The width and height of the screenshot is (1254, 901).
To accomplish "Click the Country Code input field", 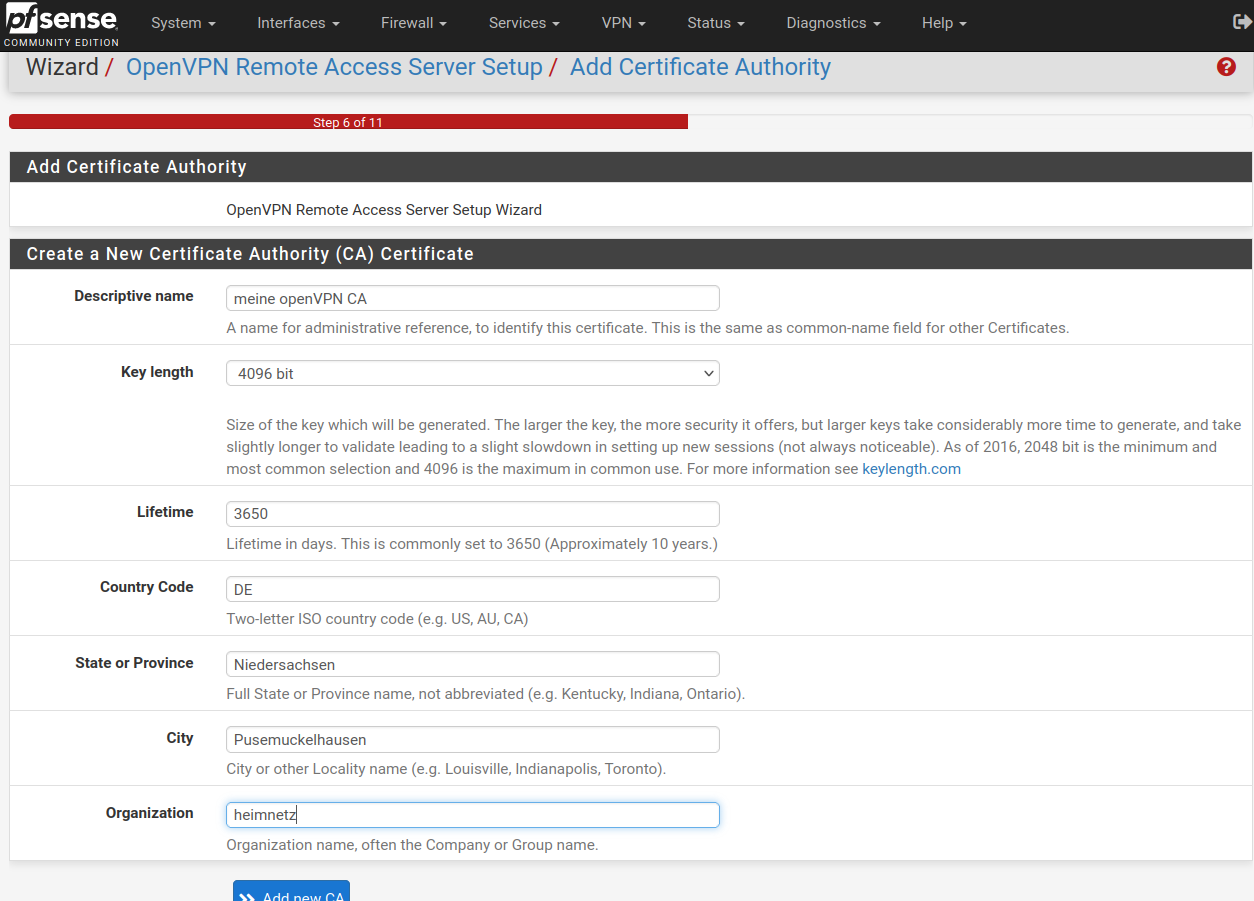I will (473, 589).
